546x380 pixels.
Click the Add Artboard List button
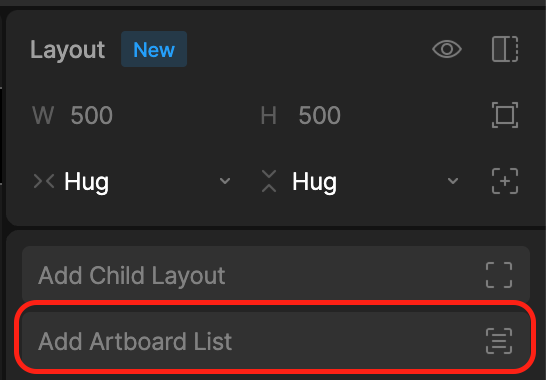276,341
